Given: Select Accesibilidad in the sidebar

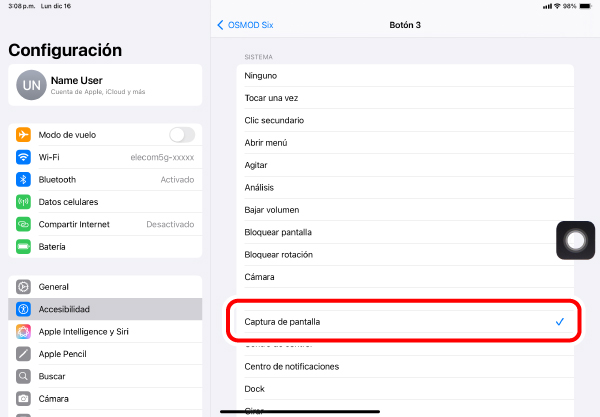Looking at the screenshot, I should (x=105, y=310).
